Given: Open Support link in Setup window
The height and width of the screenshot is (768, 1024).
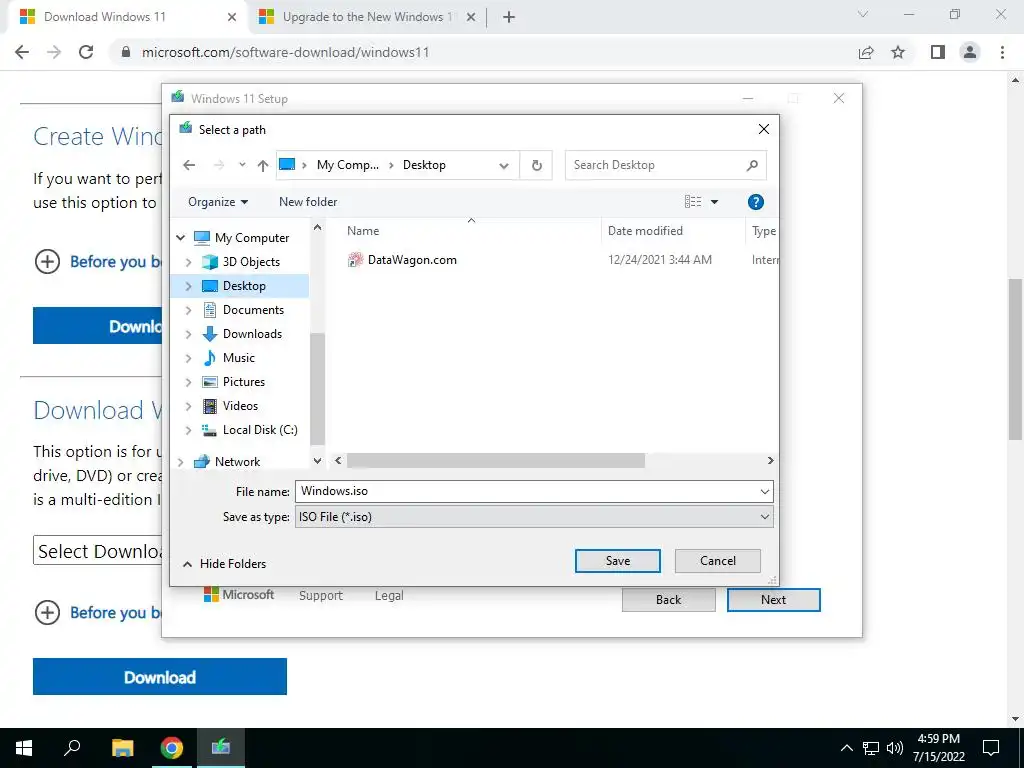Looking at the screenshot, I should point(321,596).
